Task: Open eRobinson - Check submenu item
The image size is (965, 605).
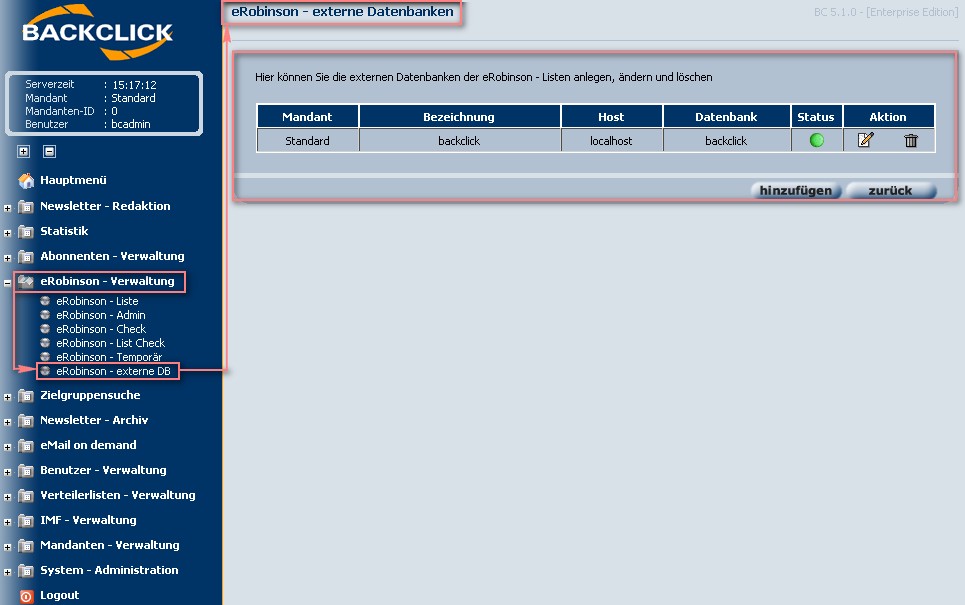Action: coord(101,329)
